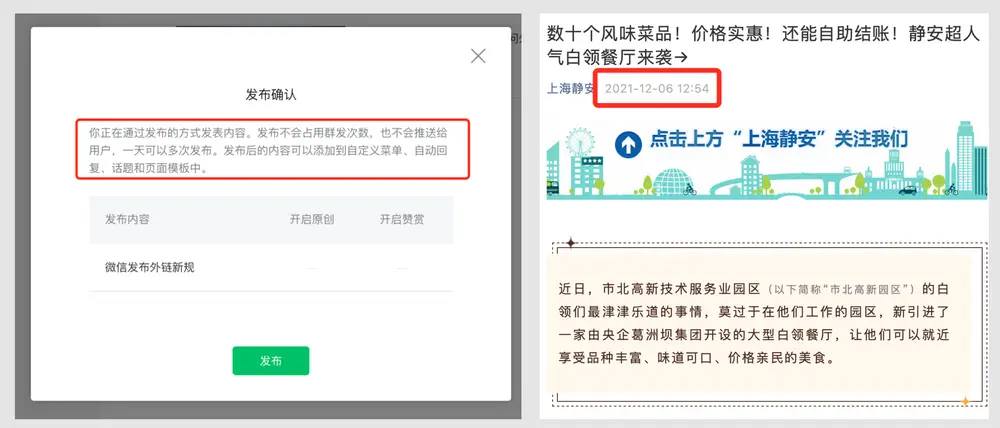
Task: Click the green 发布 button
Action: pos(271,361)
